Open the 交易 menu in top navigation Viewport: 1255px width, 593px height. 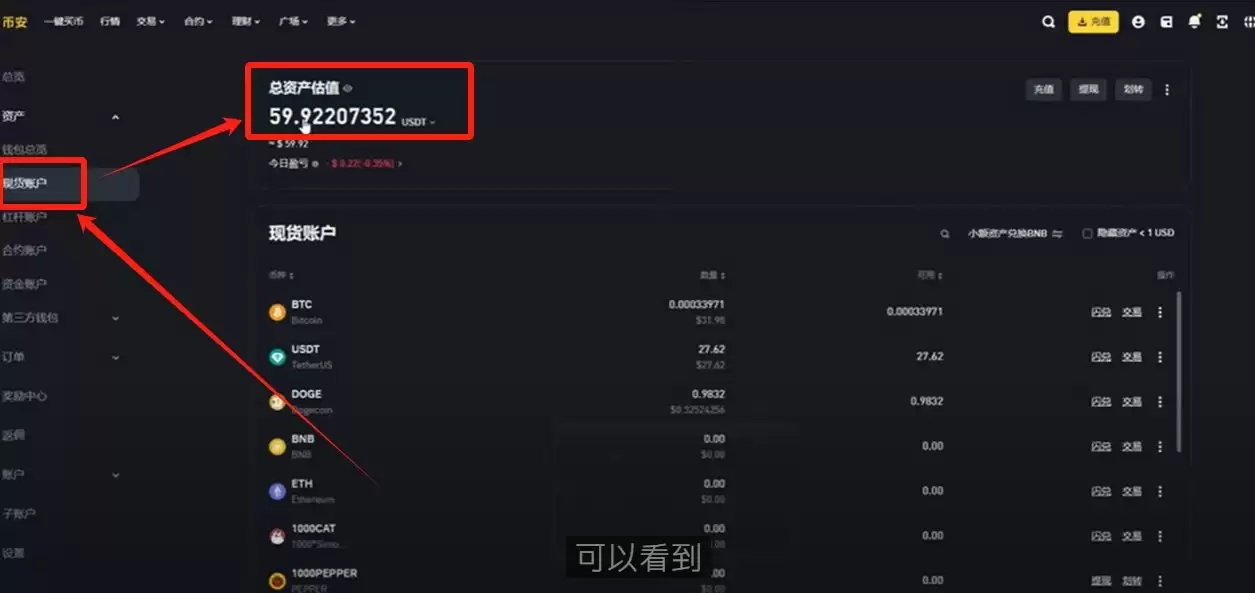pos(151,21)
